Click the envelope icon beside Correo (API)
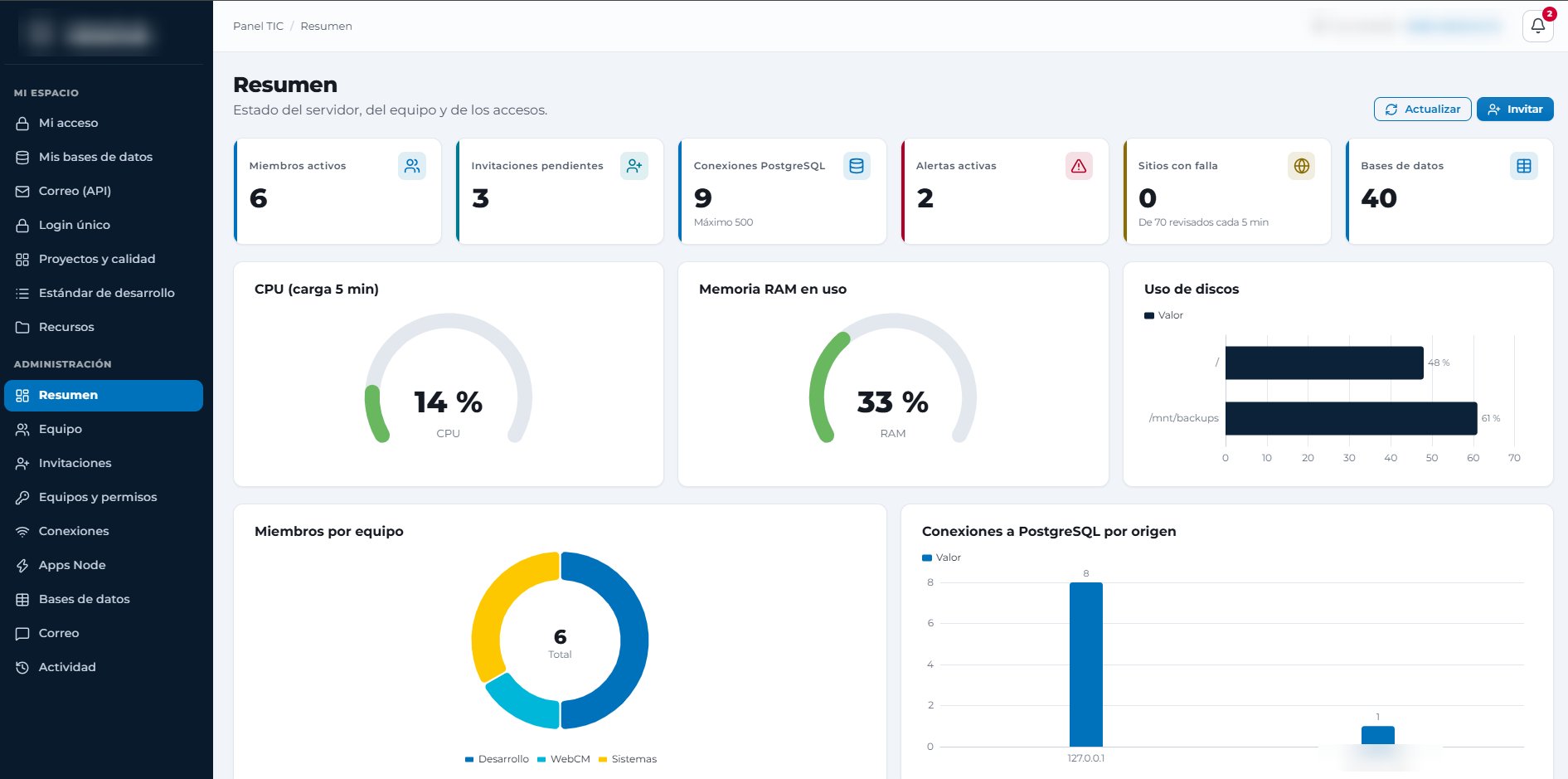1568x779 pixels. point(22,191)
